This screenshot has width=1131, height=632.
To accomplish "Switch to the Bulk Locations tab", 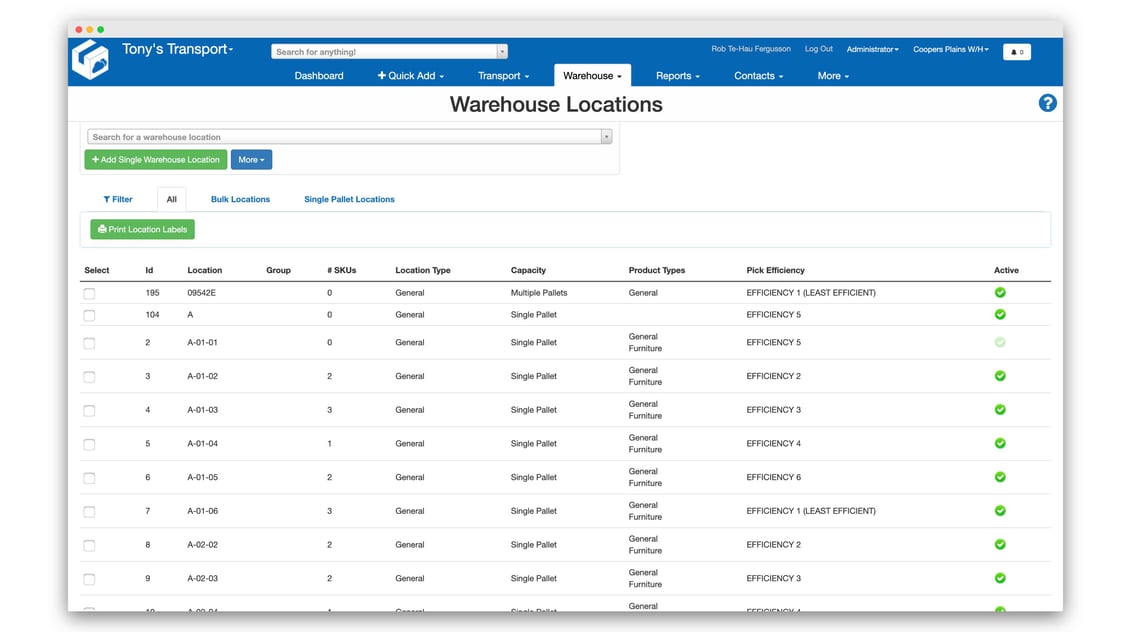I will [240, 199].
